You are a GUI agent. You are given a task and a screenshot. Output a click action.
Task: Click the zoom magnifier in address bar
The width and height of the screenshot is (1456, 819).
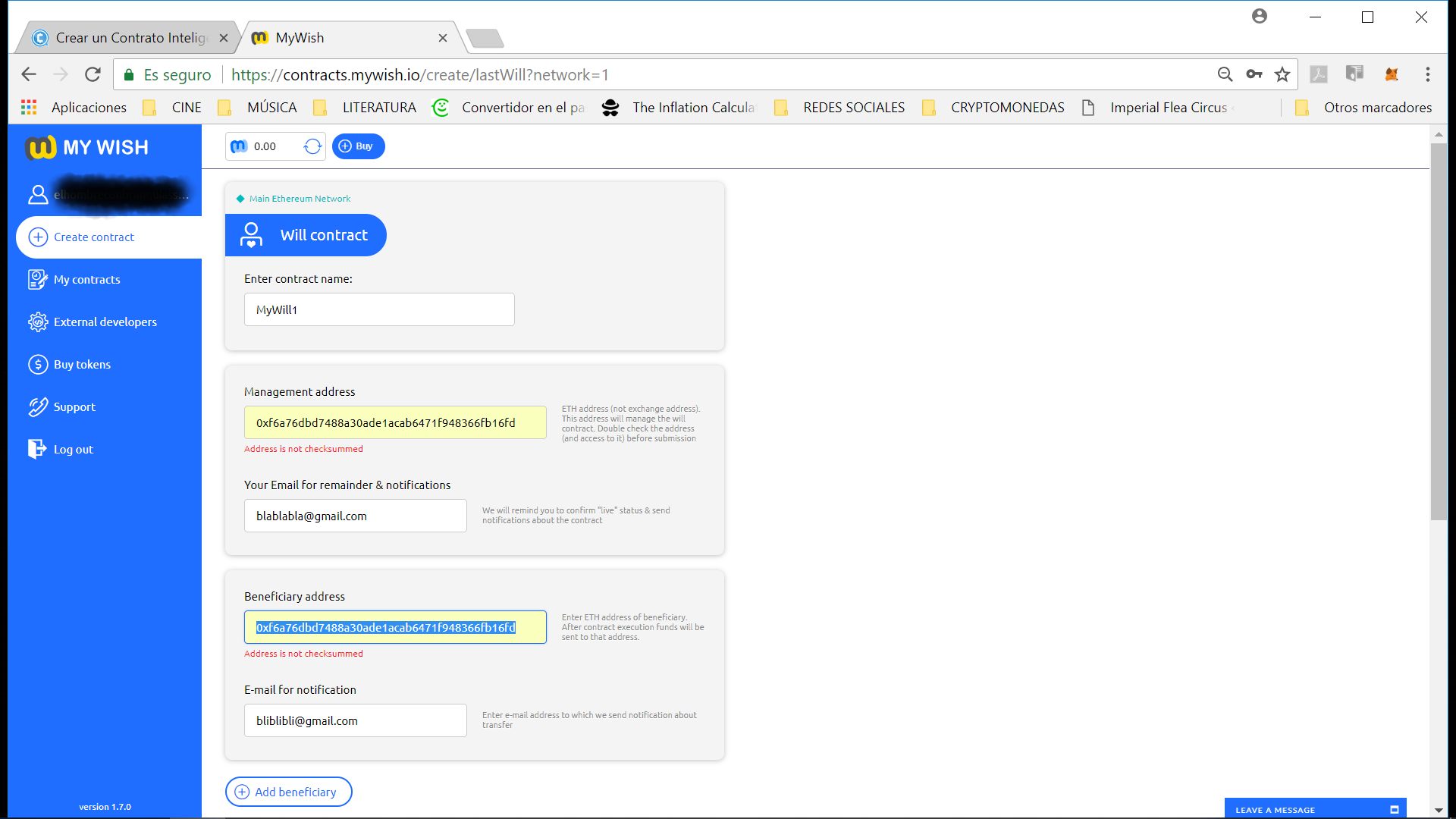pyautogui.click(x=1225, y=74)
